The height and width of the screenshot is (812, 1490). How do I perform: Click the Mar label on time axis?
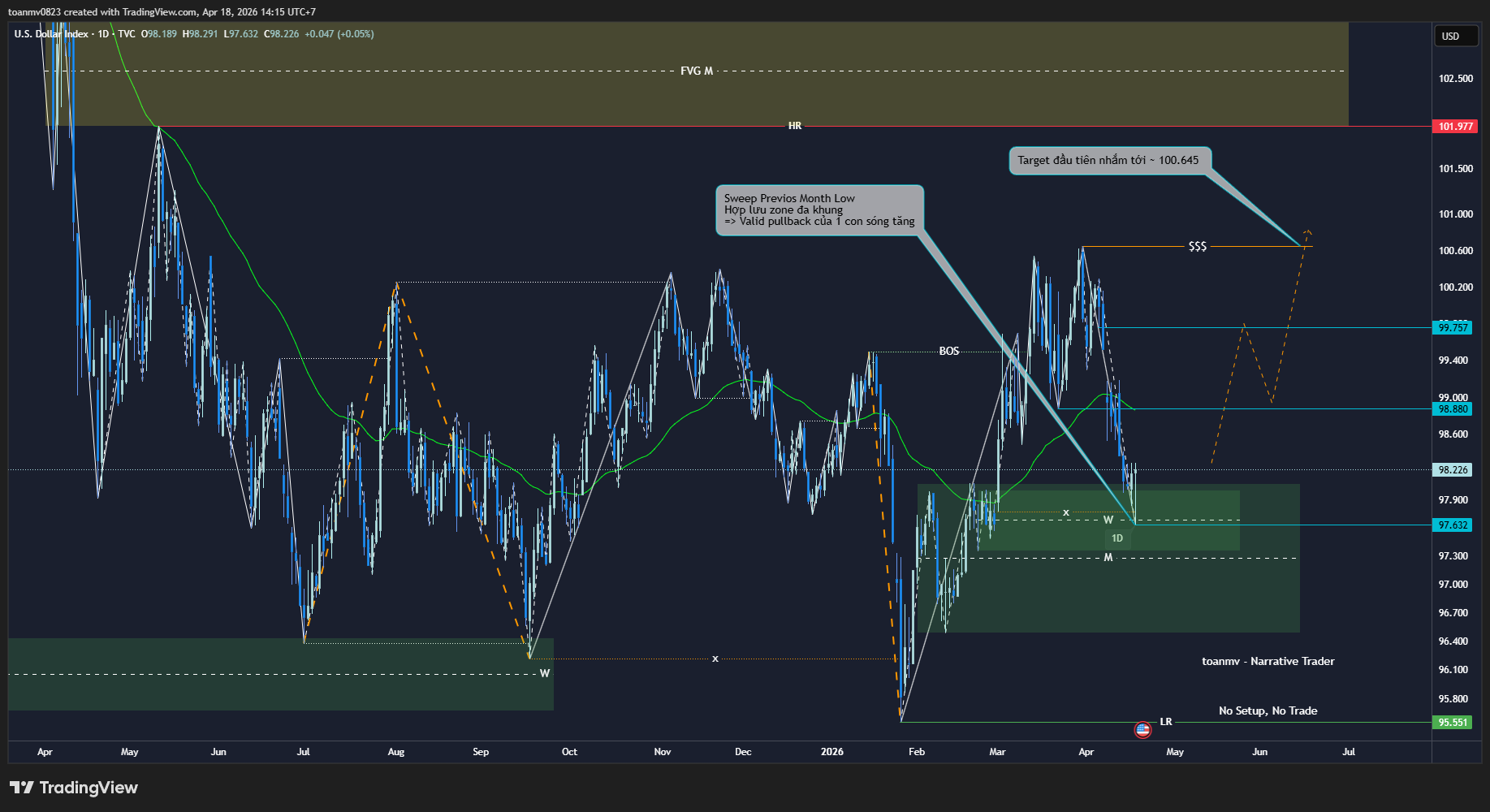[997, 752]
